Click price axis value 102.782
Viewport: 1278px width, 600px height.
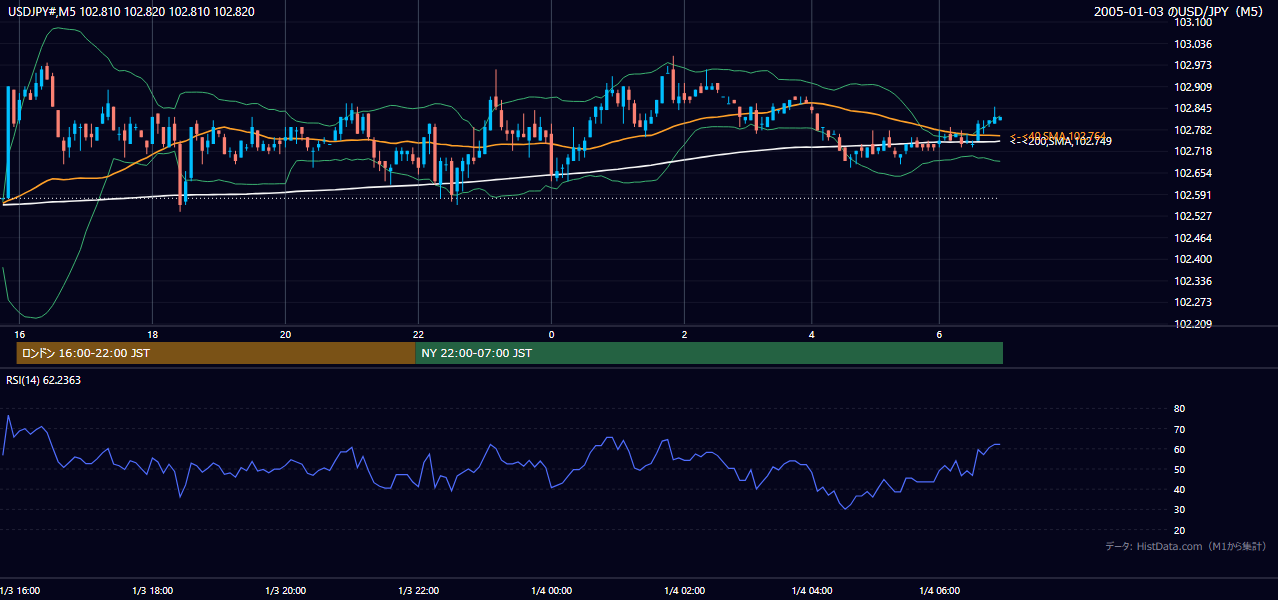tap(1193, 130)
